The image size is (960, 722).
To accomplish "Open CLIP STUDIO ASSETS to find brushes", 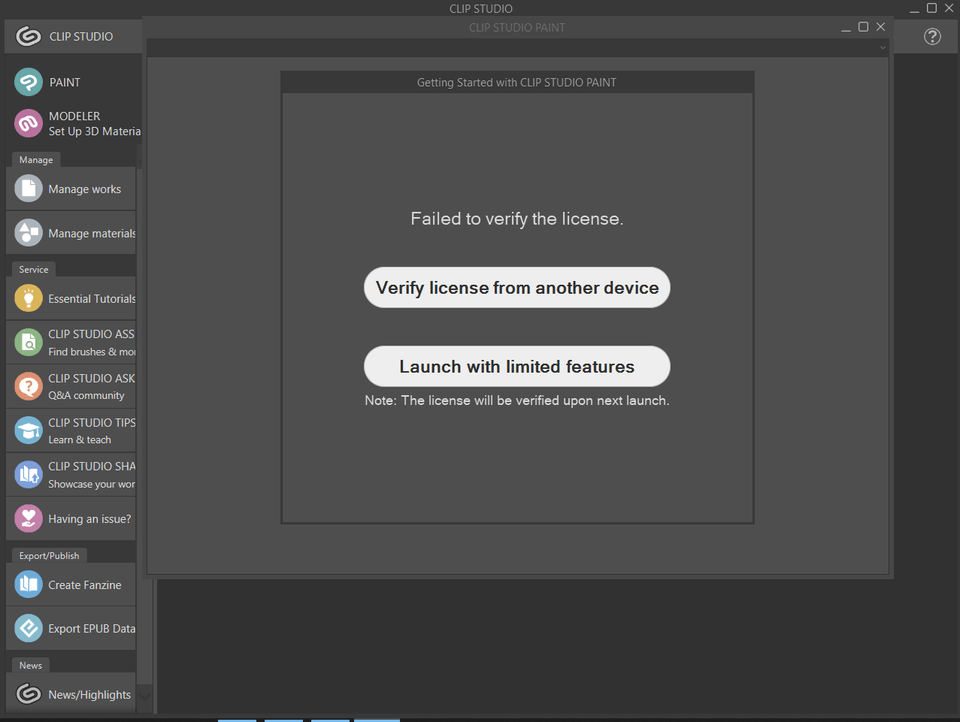I will point(70,343).
